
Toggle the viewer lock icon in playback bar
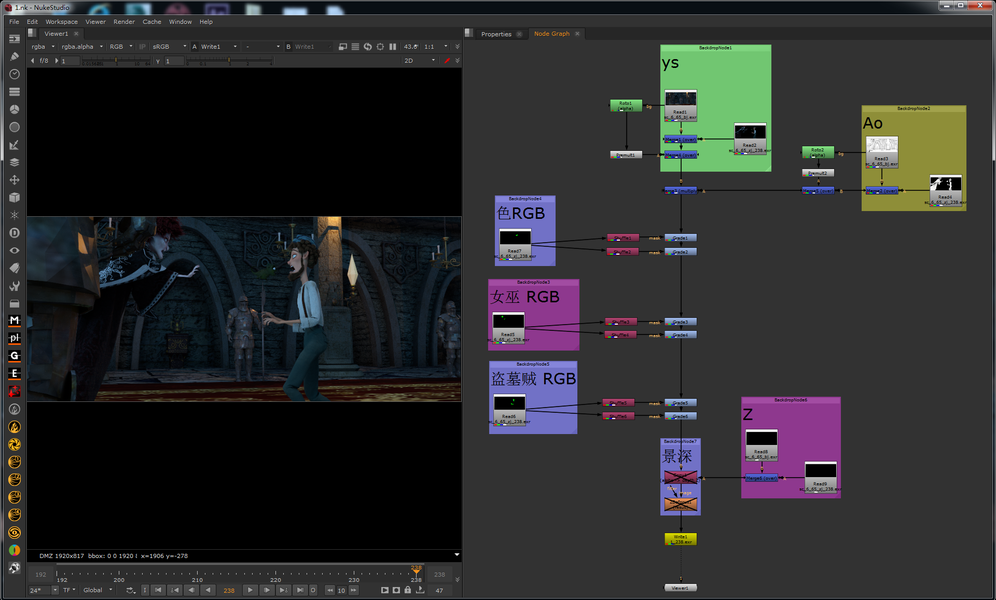click(408, 590)
